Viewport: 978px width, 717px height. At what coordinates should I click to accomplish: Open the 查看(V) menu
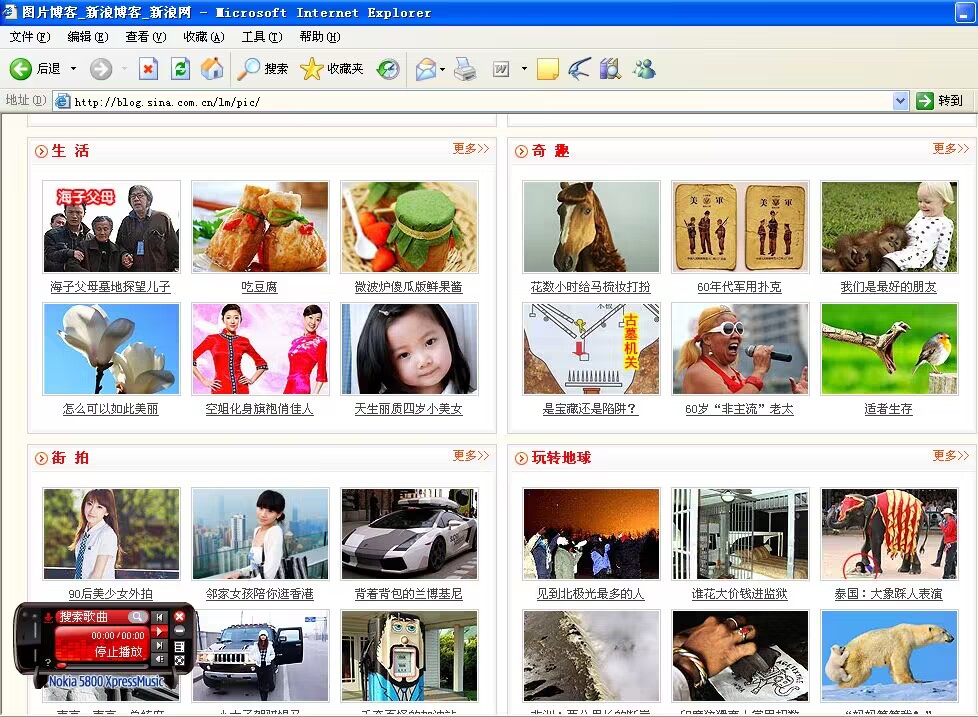click(146, 37)
